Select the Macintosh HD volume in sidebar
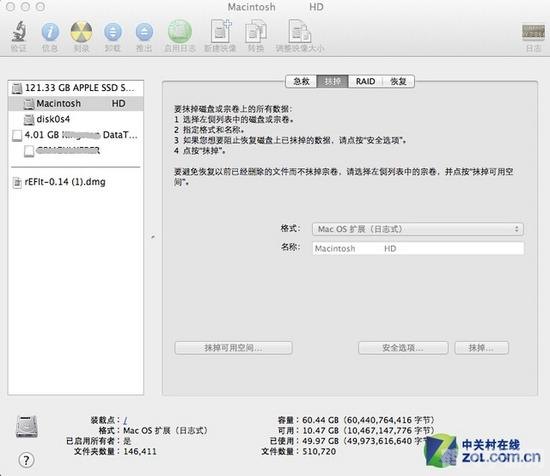The height and width of the screenshot is (476, 550). tap(75, 103)
